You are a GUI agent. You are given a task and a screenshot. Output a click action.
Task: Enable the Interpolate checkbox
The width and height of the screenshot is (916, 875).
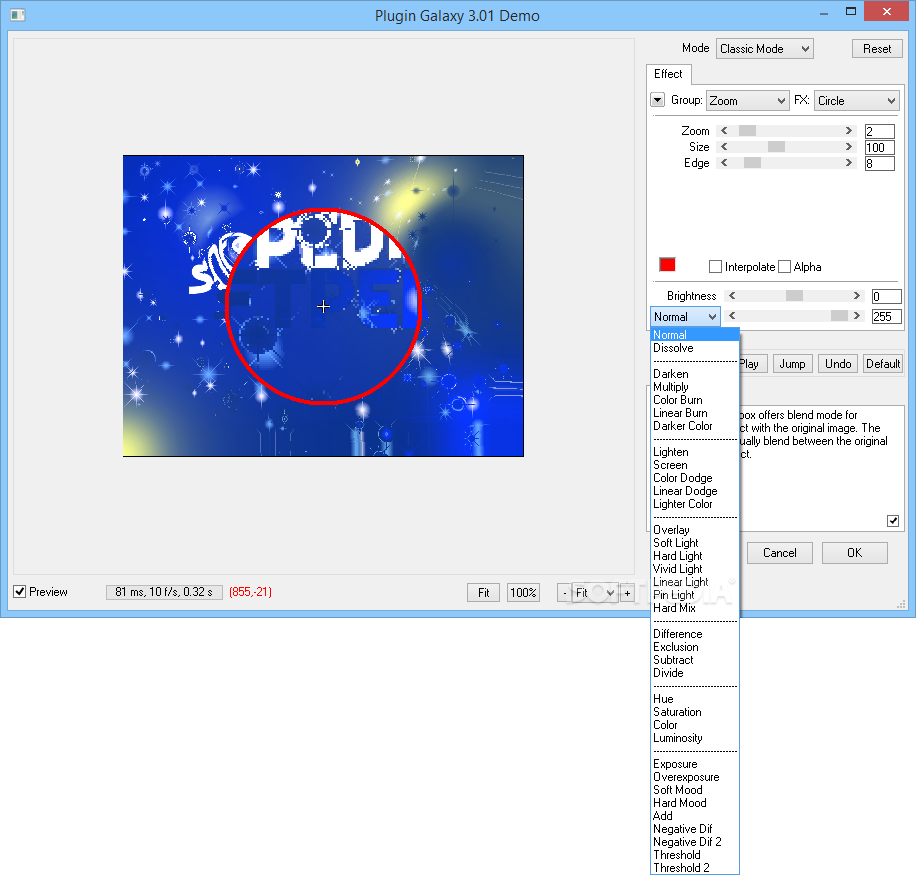pos(715,267)
